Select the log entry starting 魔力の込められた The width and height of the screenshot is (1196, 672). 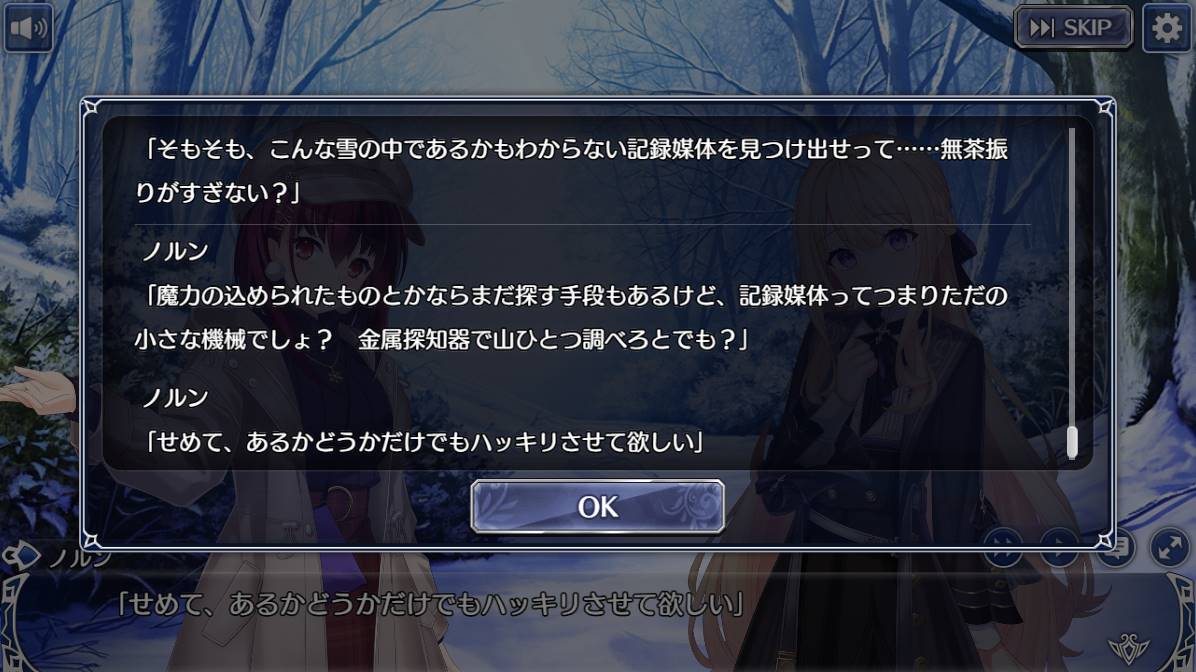pyautogui.click(x=572, y=317)
